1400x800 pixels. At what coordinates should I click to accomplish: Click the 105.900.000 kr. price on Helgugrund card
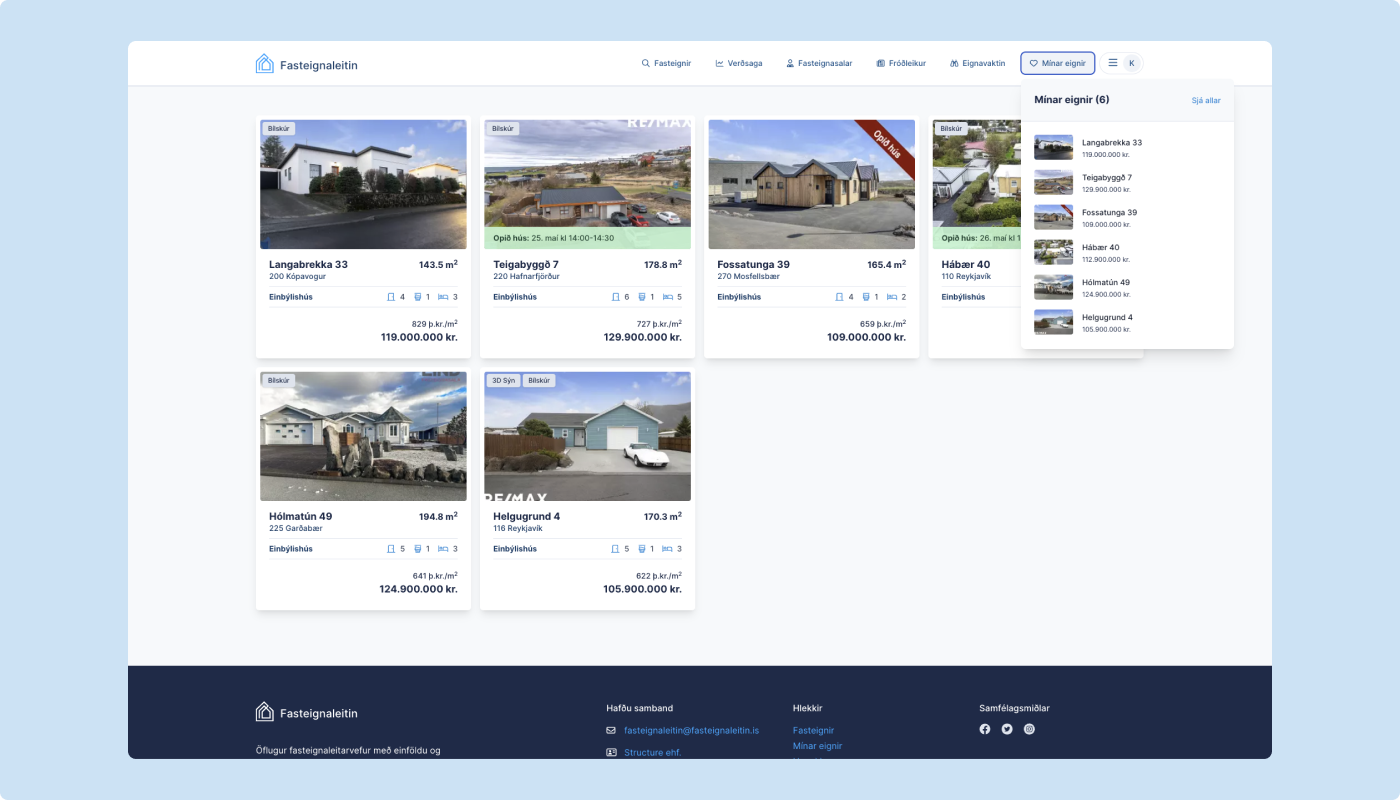(643, 590)
